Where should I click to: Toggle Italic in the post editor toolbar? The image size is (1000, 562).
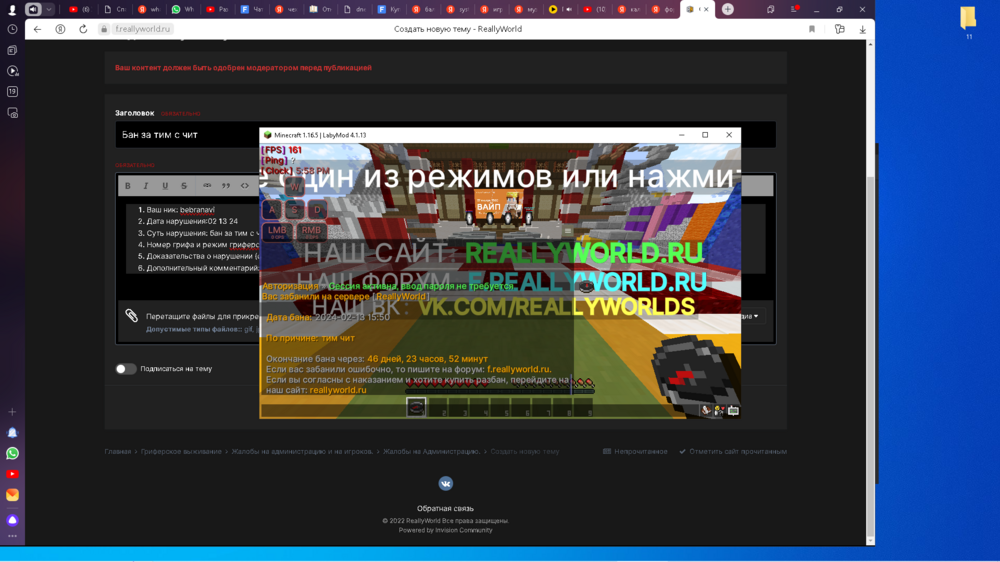tap(146, 186)
